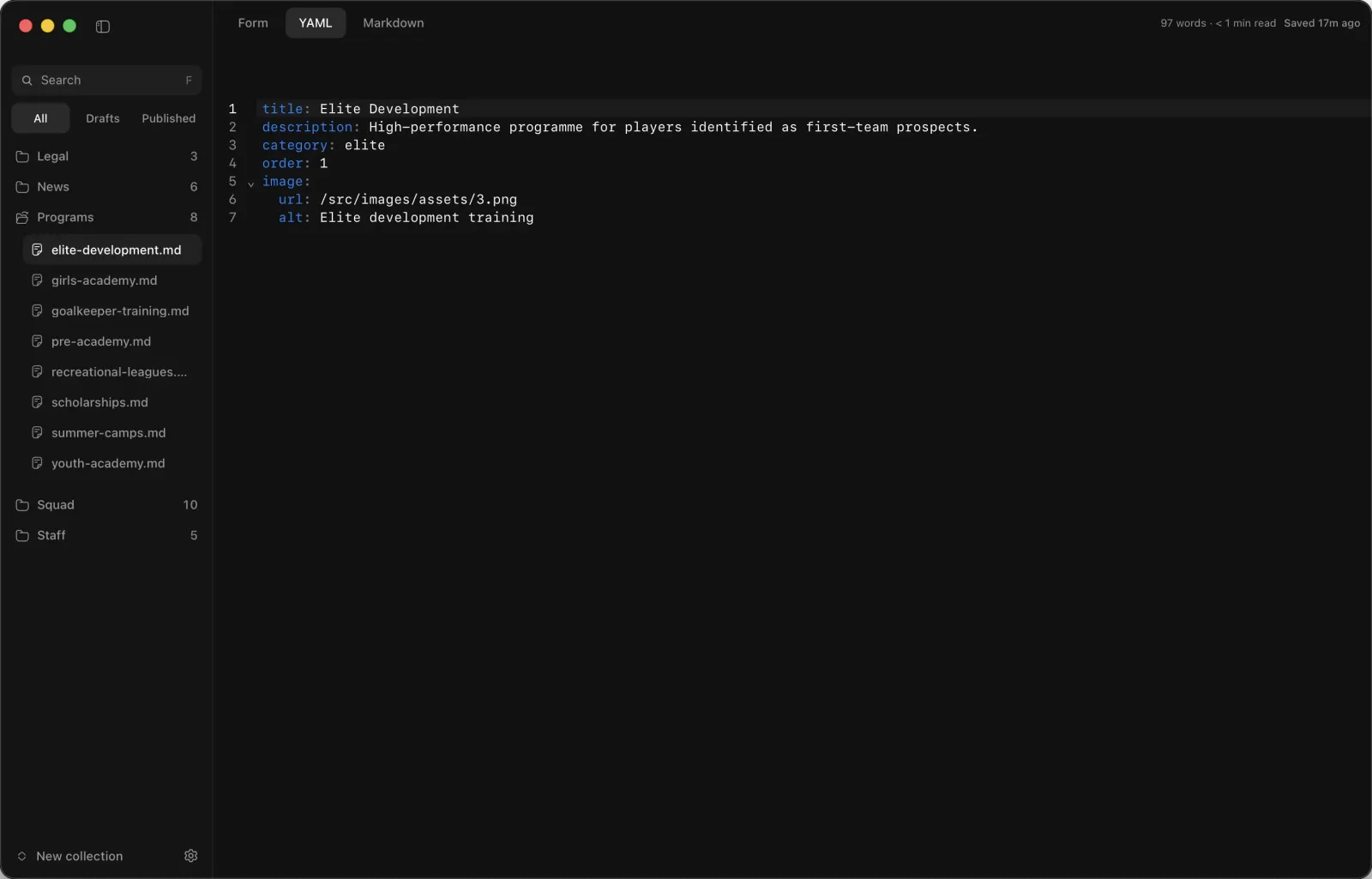Collapse the image block on line 5
1372x879 pixels.
(x=251, y=183)
